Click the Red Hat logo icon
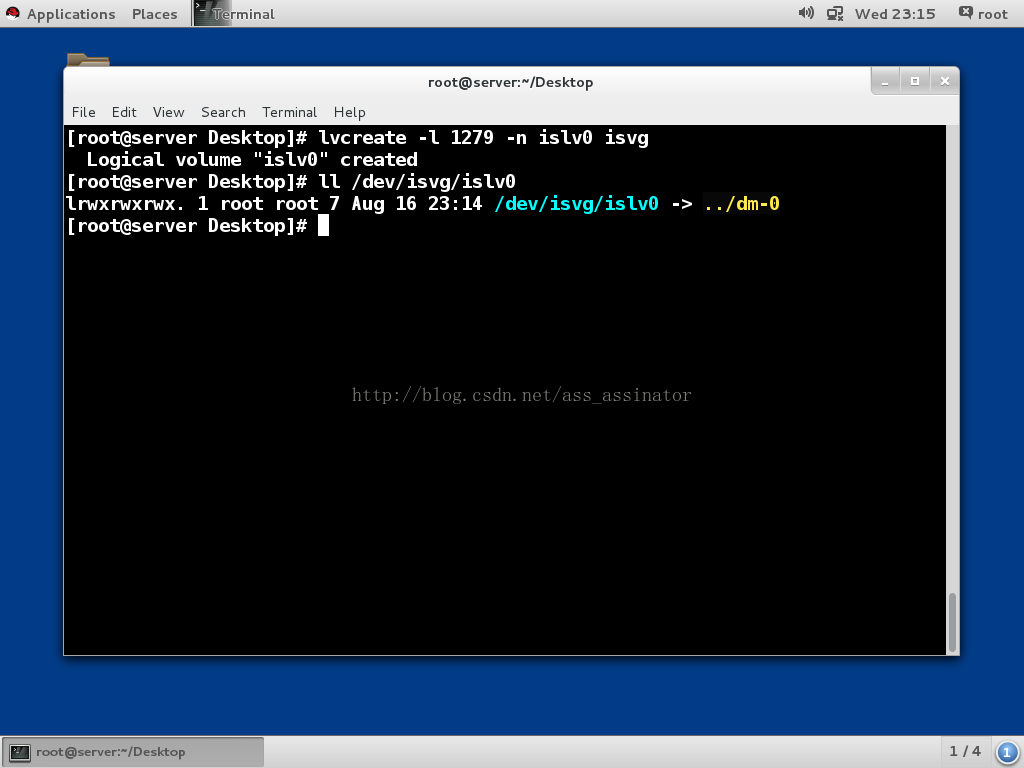This screenshot has width=1024, height=768. (12, 13)
